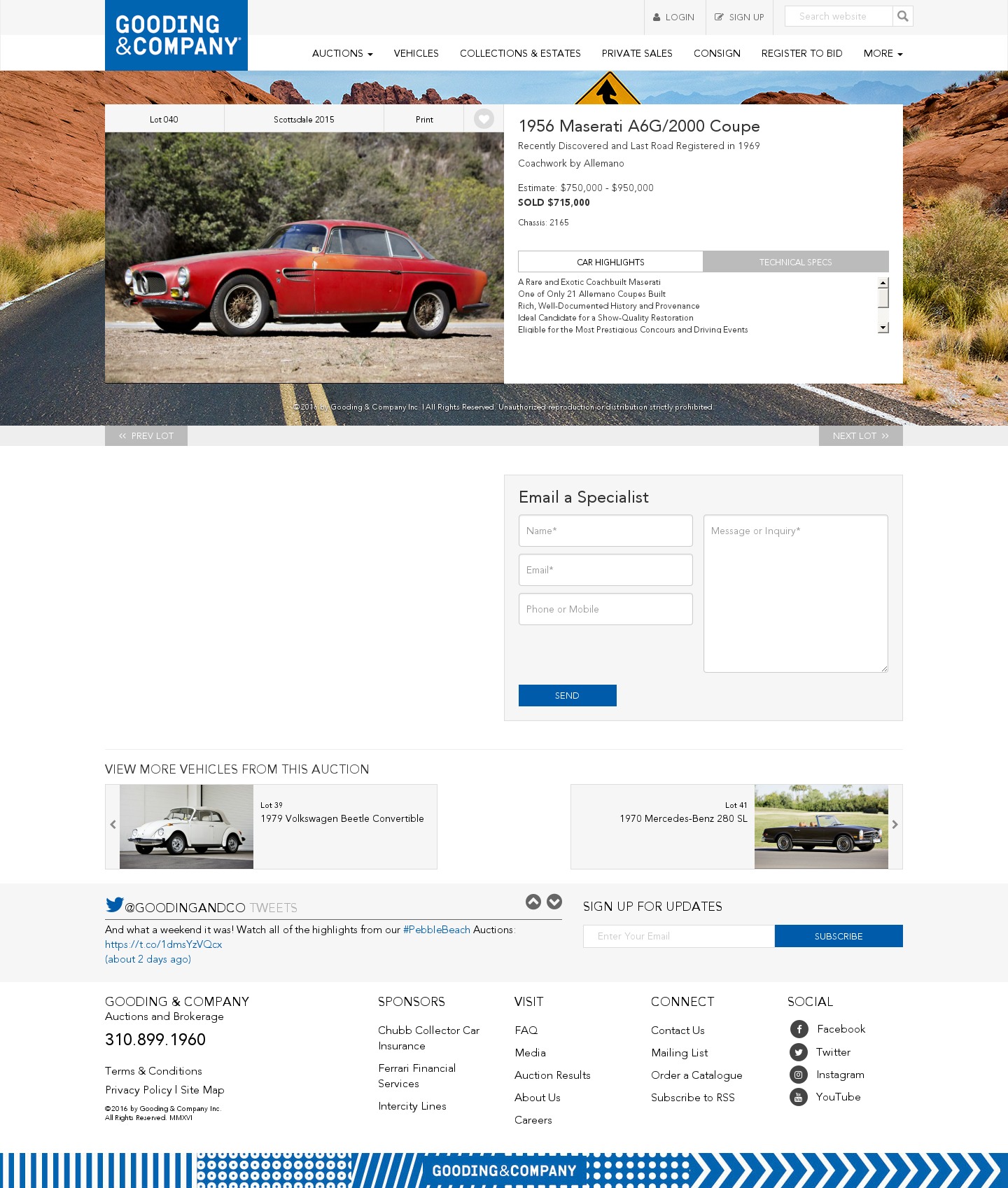The image size is (1008, 1188).
Task: Click the highlights scrollbar up arrow
Action: click(x=883, y=282)
